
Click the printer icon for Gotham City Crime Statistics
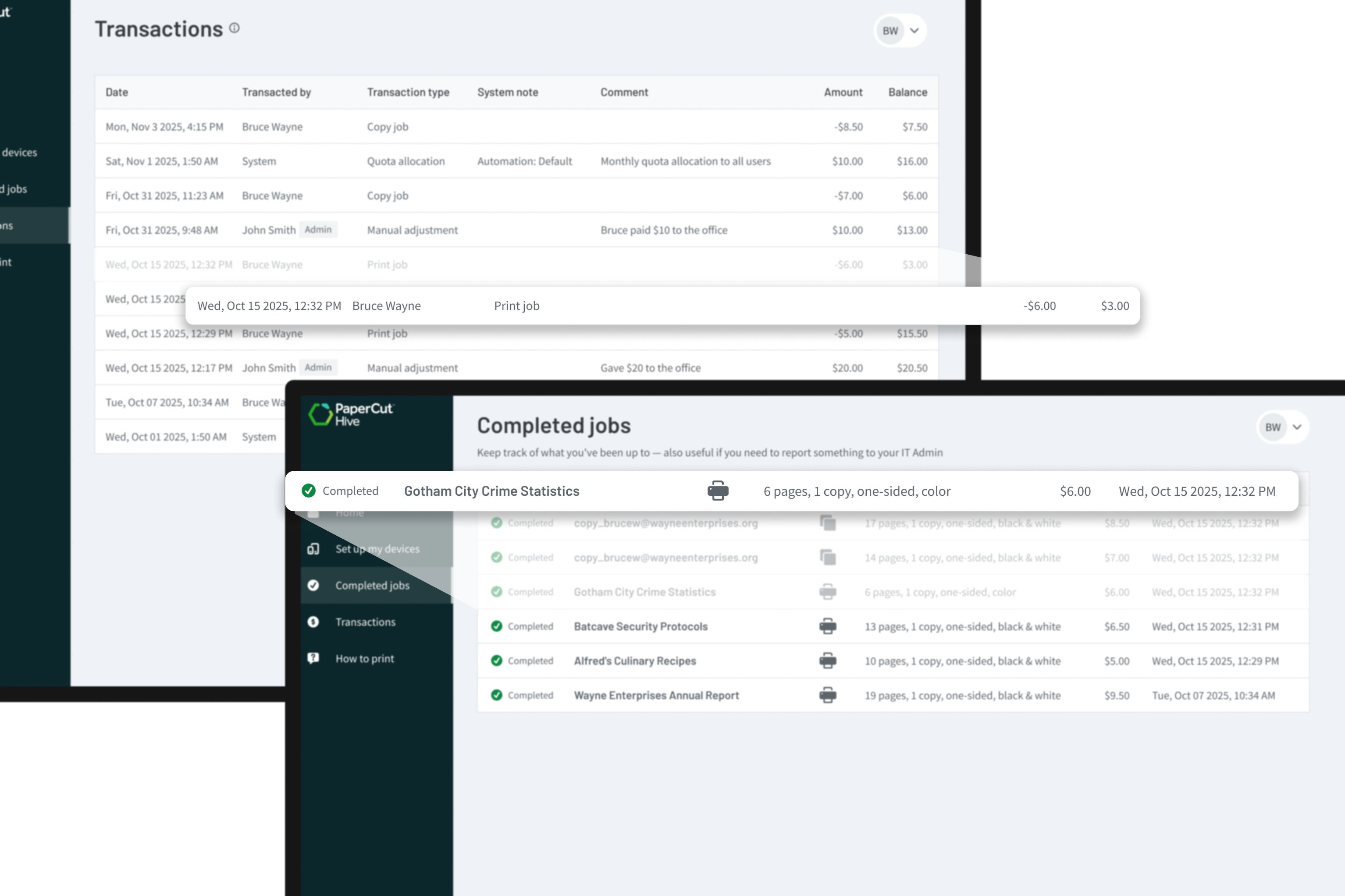click(x=718, y=490)
